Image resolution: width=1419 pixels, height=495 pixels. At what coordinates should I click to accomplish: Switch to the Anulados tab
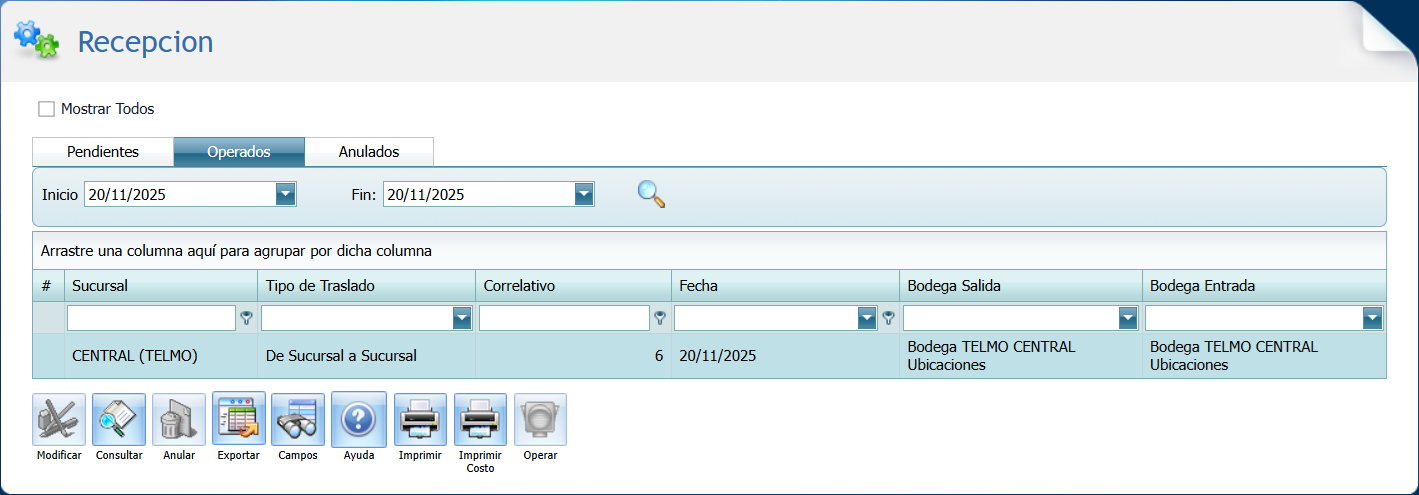[369, 152]
